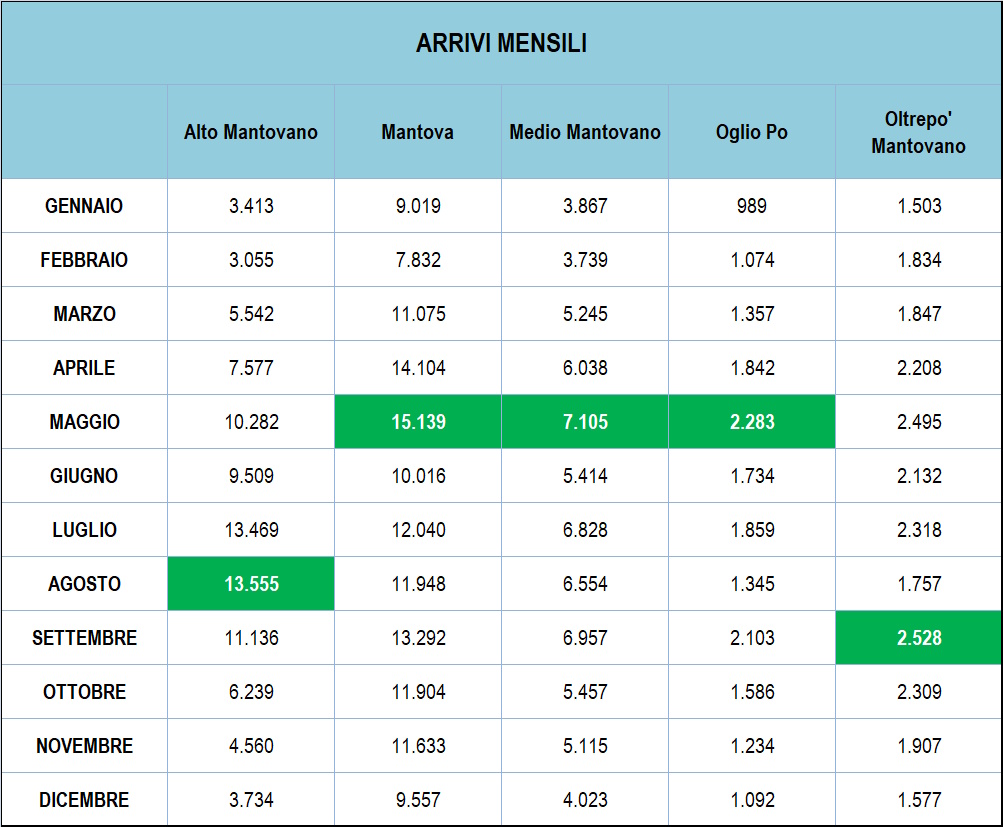Select the cell with value 989
Image resolution: width=1003 pixels, height=827 pixels.
751,206
